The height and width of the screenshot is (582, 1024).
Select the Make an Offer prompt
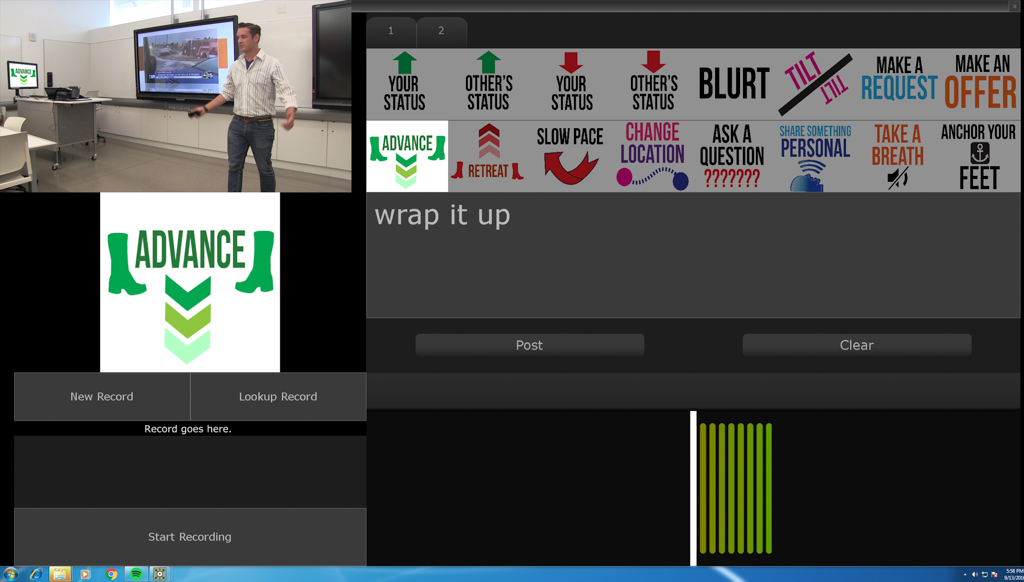click(980, 83)
